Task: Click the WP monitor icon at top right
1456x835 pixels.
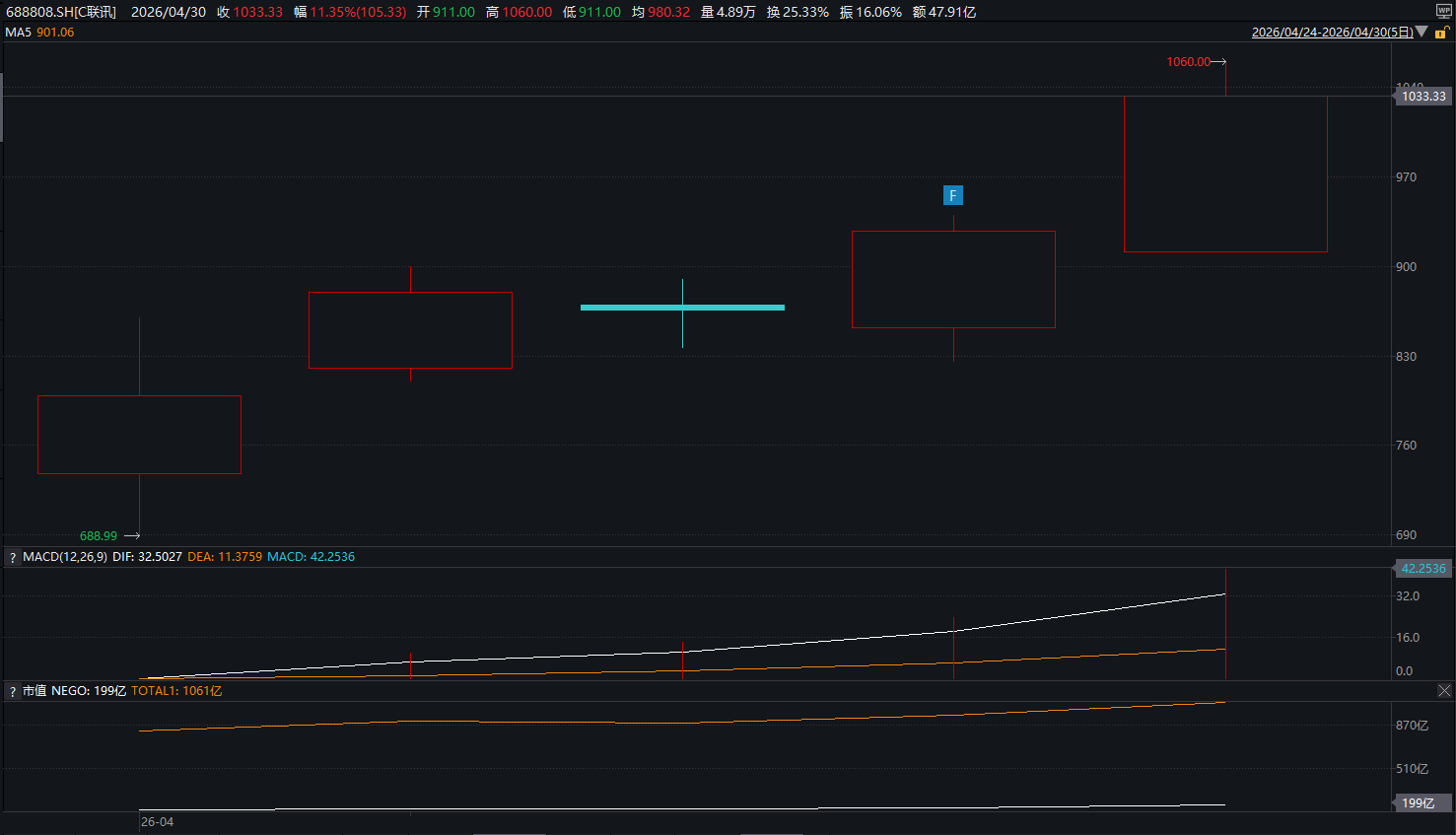Action: coord(1443,11)
